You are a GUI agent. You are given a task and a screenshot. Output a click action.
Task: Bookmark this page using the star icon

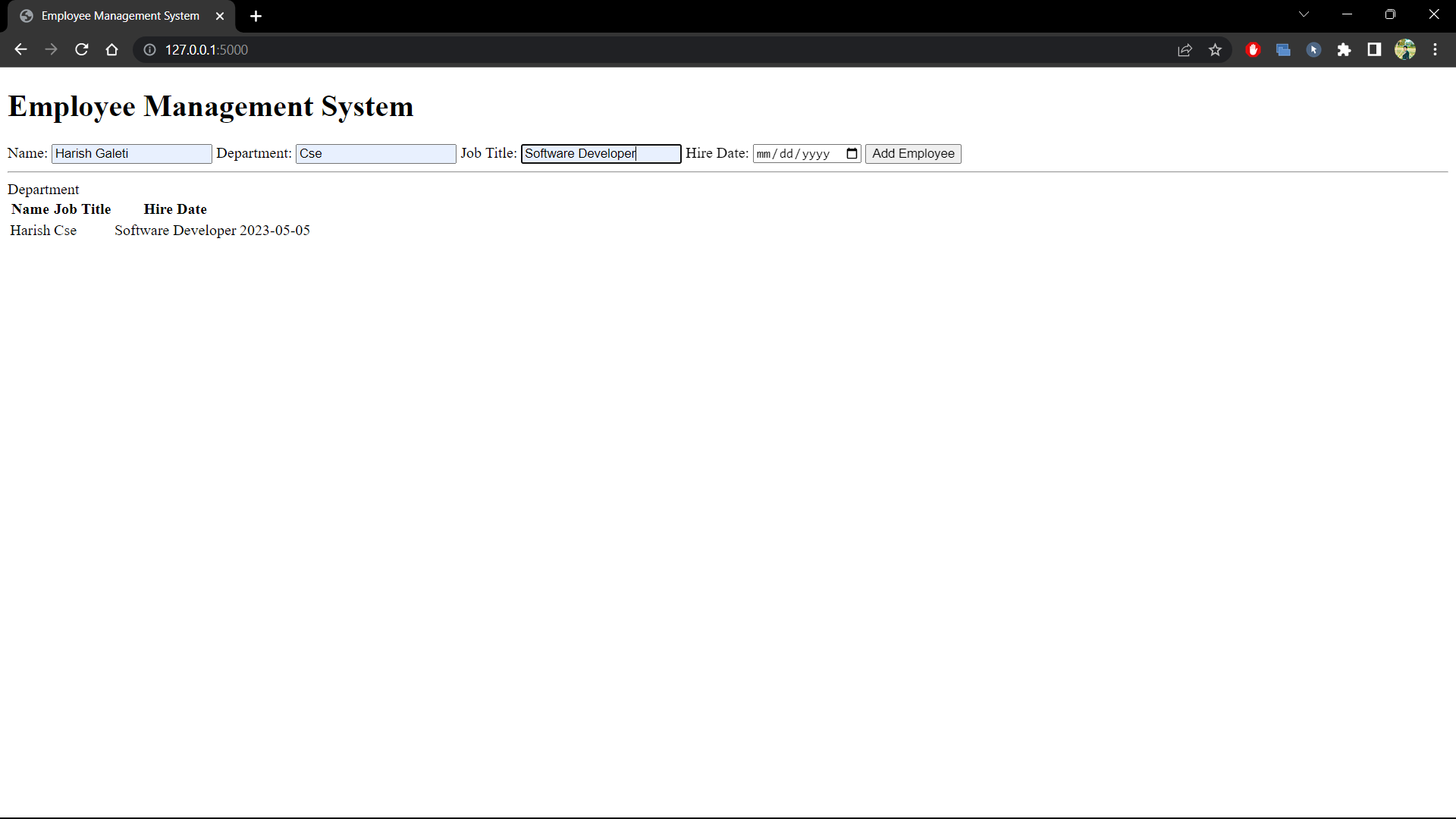(x=1215, y=49)
